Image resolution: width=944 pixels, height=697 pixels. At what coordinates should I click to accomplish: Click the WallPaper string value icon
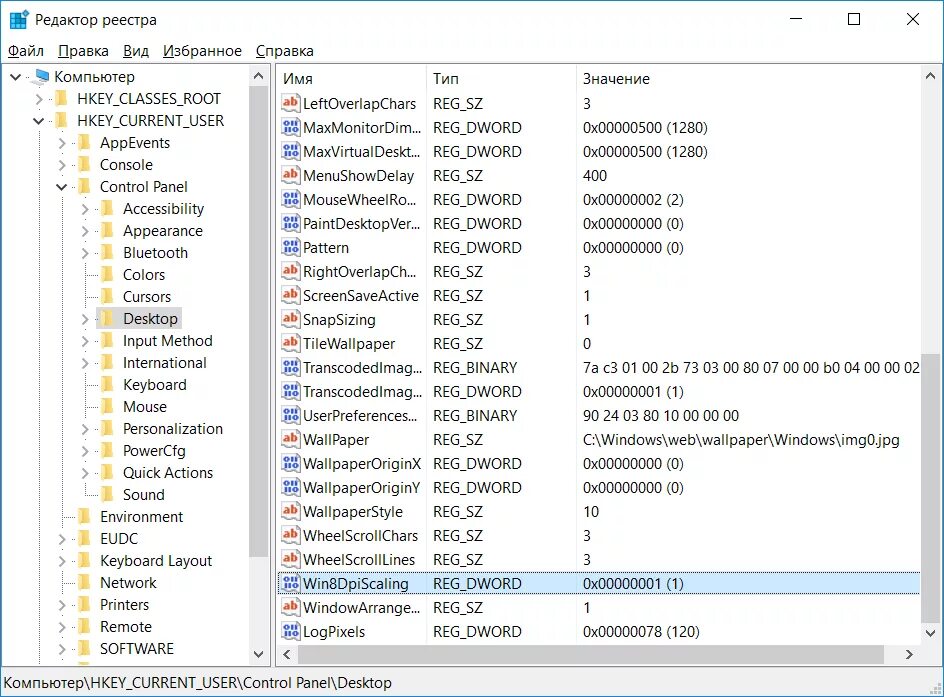291,439
